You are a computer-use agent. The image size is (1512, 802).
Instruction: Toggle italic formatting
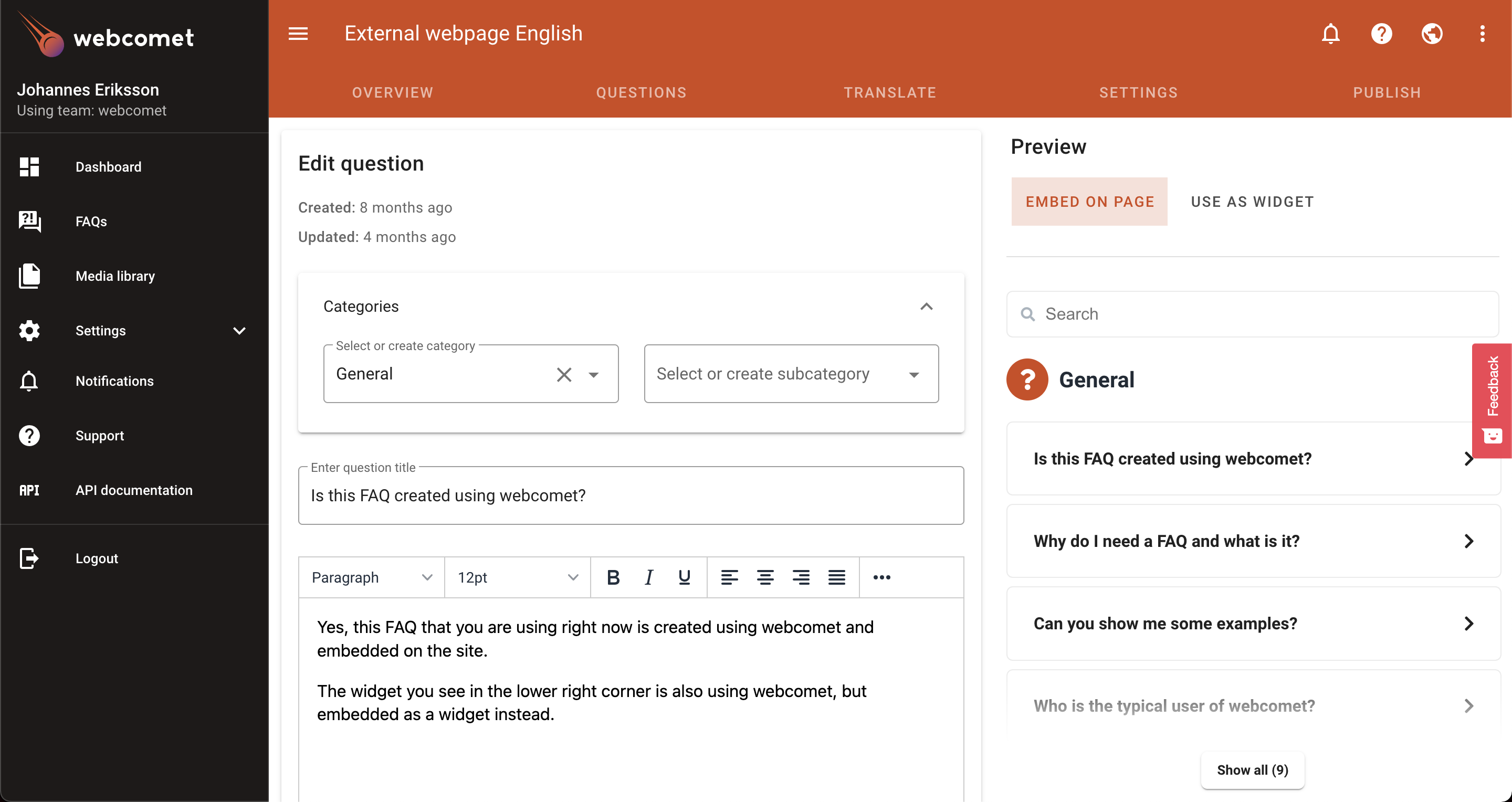(x=648, y=577)
